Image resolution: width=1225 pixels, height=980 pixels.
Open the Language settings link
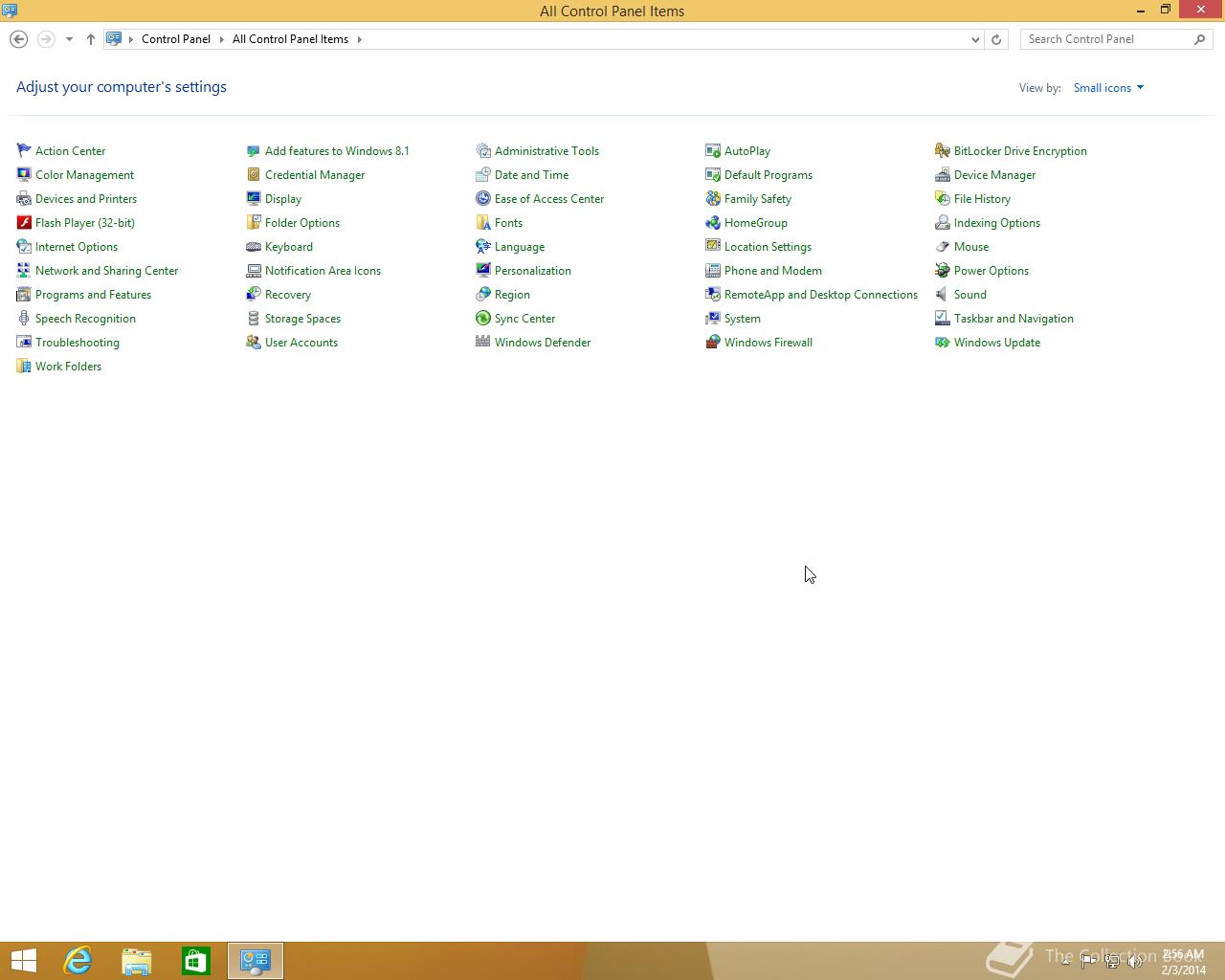[x=520, y=246]
